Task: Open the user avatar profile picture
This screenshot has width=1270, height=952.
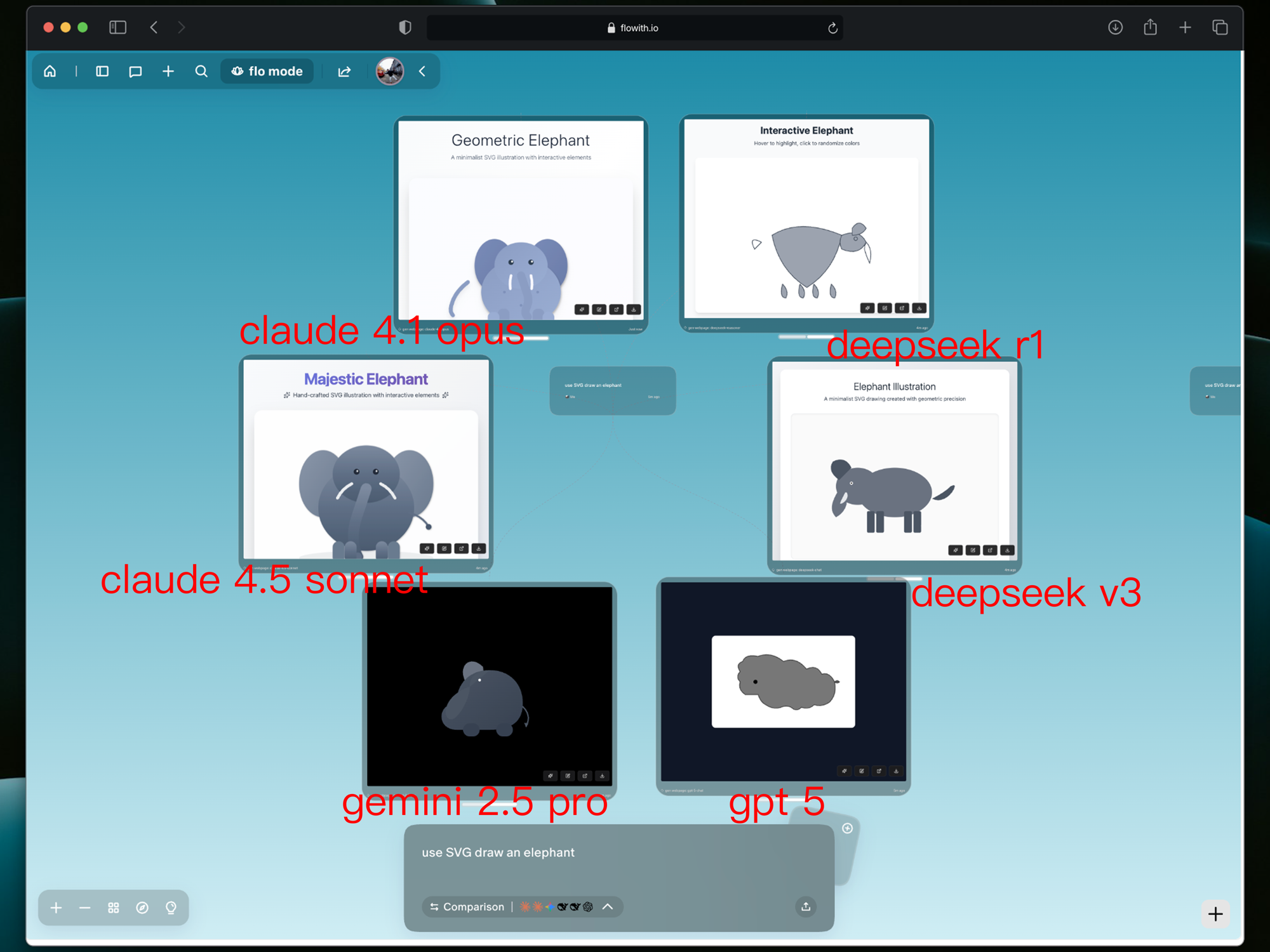Action: tap(390, 71)
